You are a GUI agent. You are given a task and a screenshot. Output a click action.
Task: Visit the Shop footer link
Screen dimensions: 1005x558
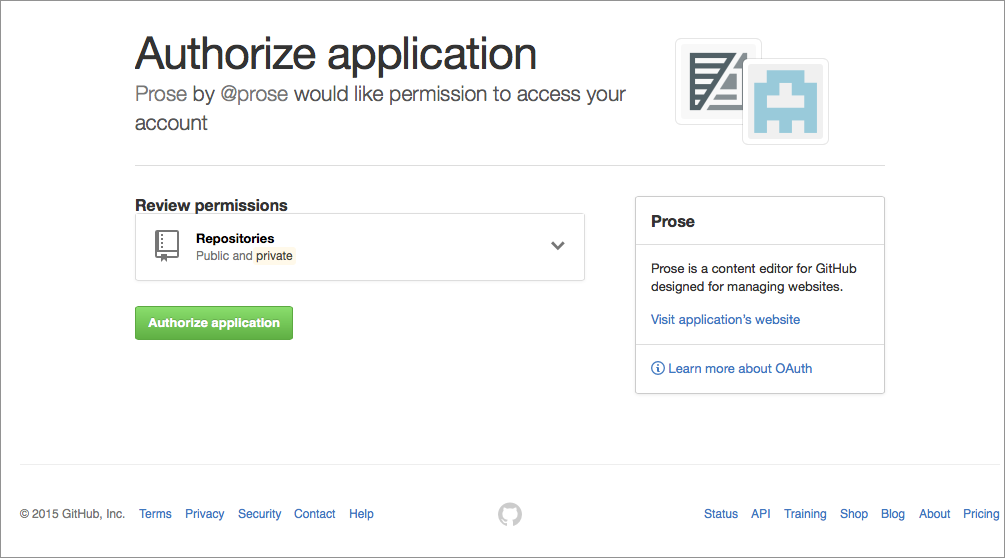[854, 514]
